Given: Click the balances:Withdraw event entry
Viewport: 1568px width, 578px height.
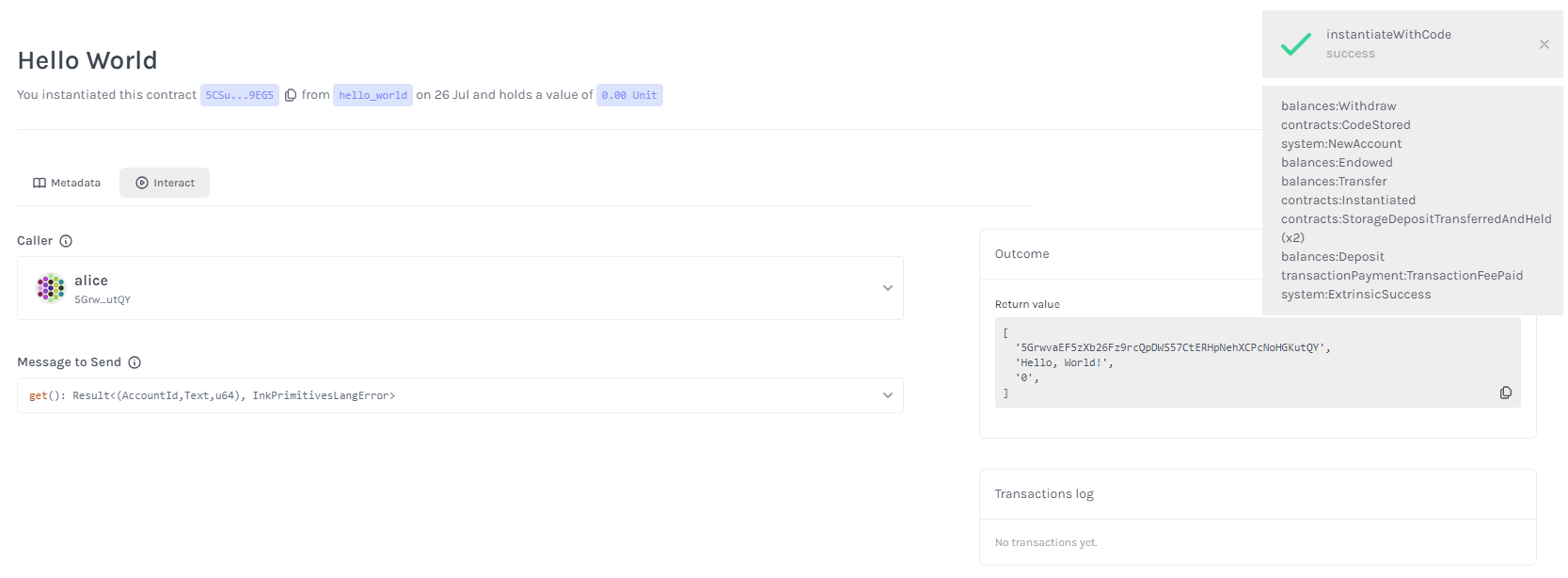Looking at the screenshot, I should [x=1338, y=106].
